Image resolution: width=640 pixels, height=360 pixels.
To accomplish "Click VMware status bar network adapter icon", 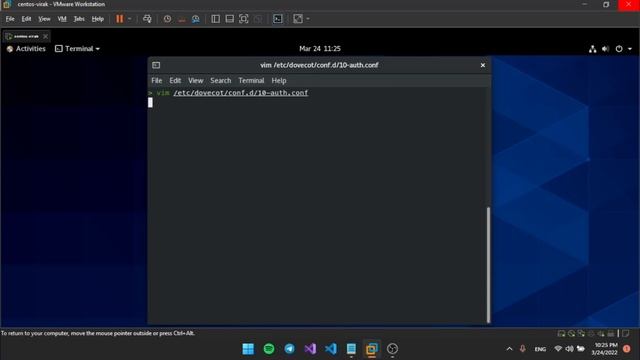I will [x=581, y=333].
